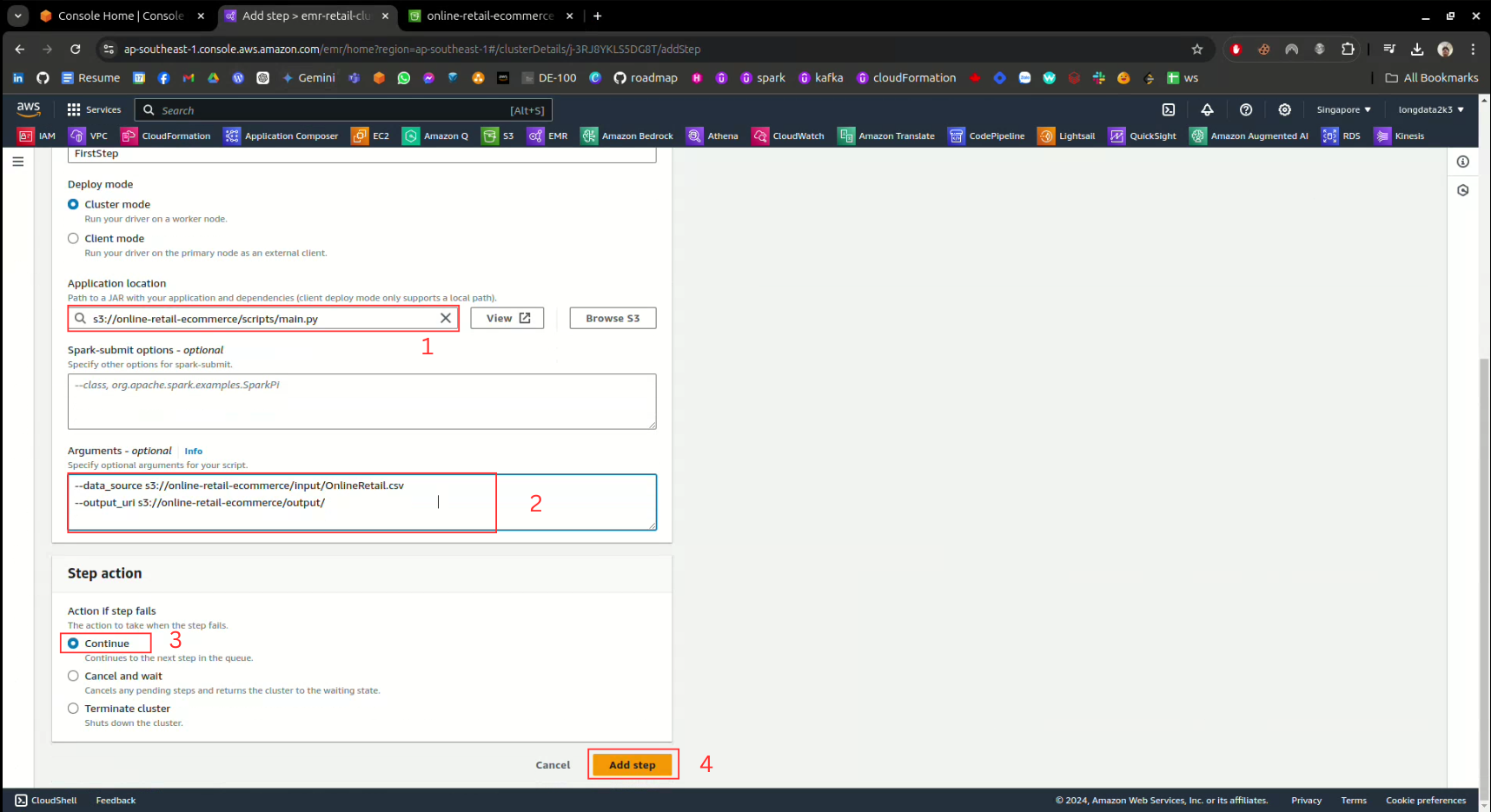Click the Browse S3 button
Image resolution: width=1491 pixels, height=812 pixels.
(x=613, y=319)
